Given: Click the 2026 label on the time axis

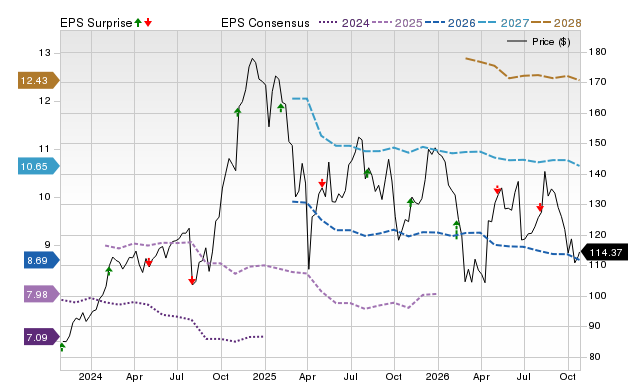Looking at the screenshot, I should (438, 376).
